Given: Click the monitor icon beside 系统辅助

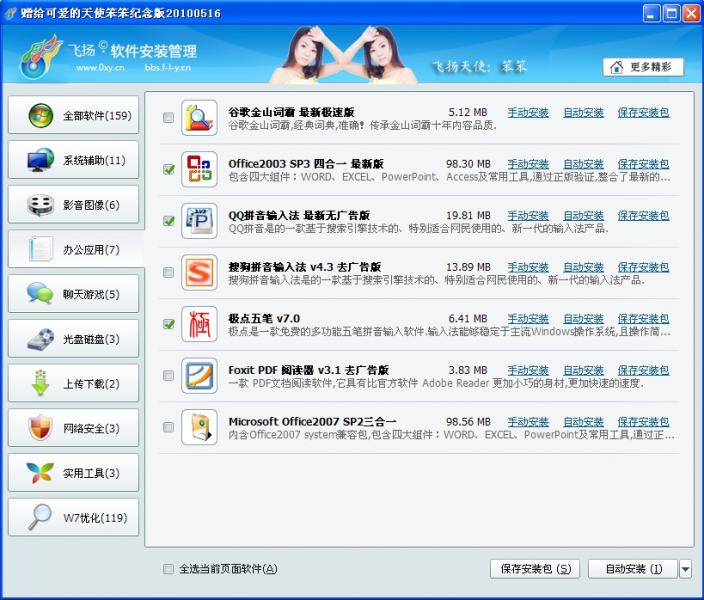Looking at the screenshot, I should pyautogui.click(x=40, y=160).
